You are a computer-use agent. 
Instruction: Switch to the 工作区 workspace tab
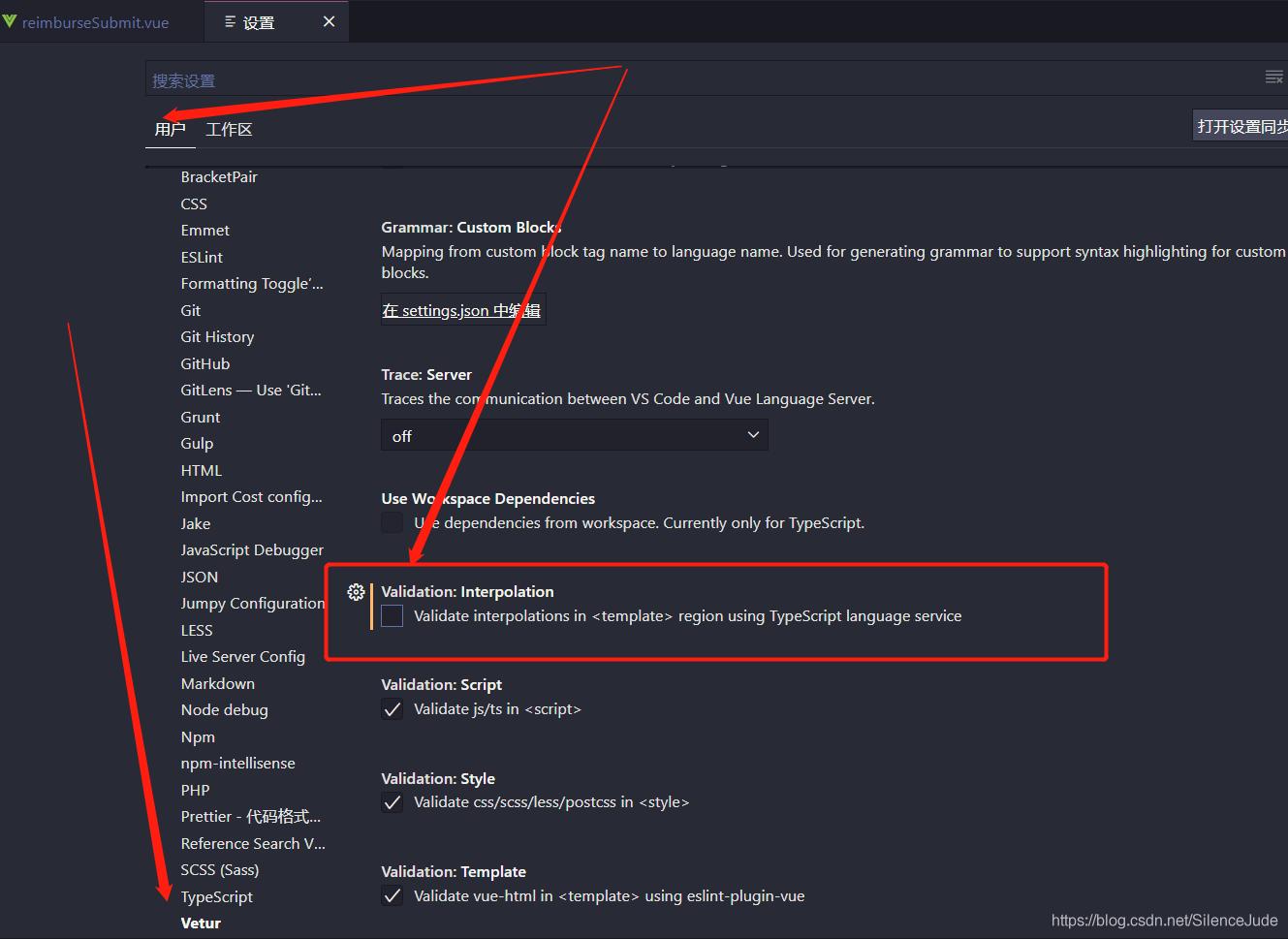[229, 130]
